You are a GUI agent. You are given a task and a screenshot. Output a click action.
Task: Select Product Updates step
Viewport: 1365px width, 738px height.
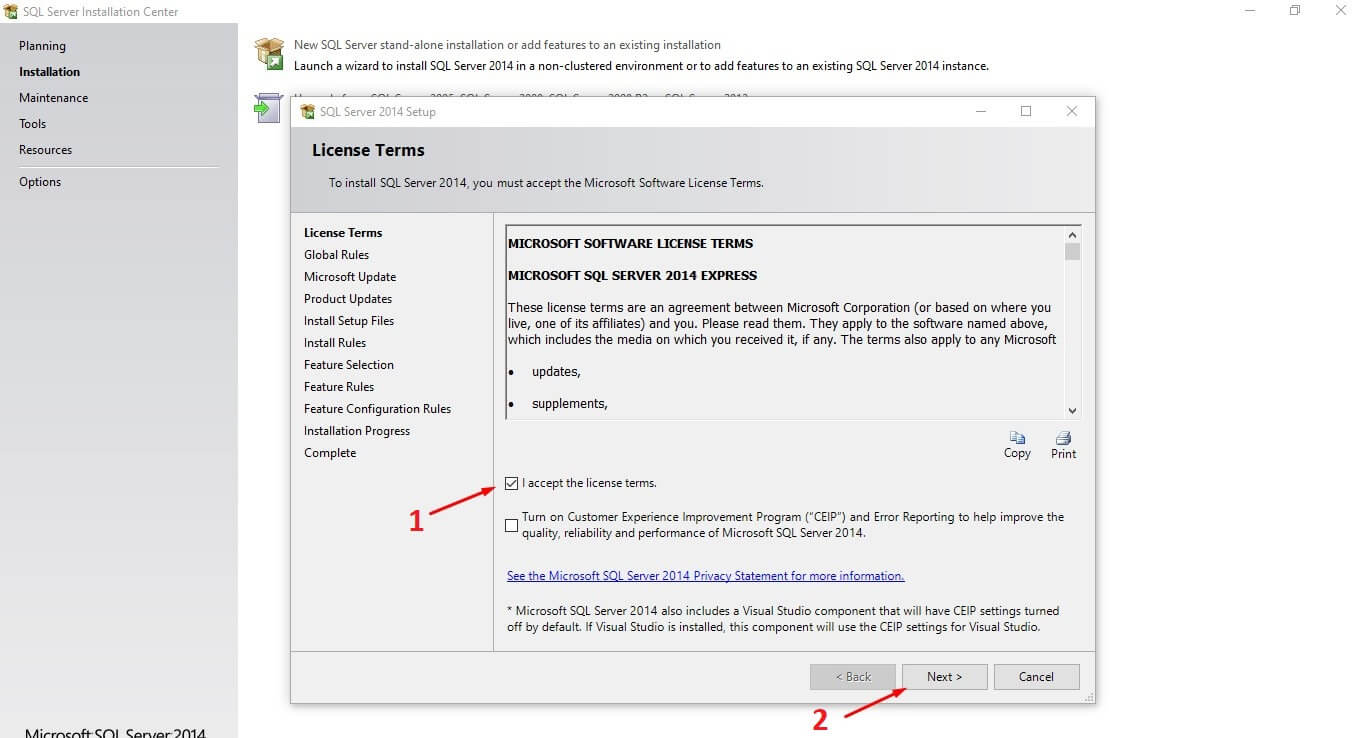point(348,299)
